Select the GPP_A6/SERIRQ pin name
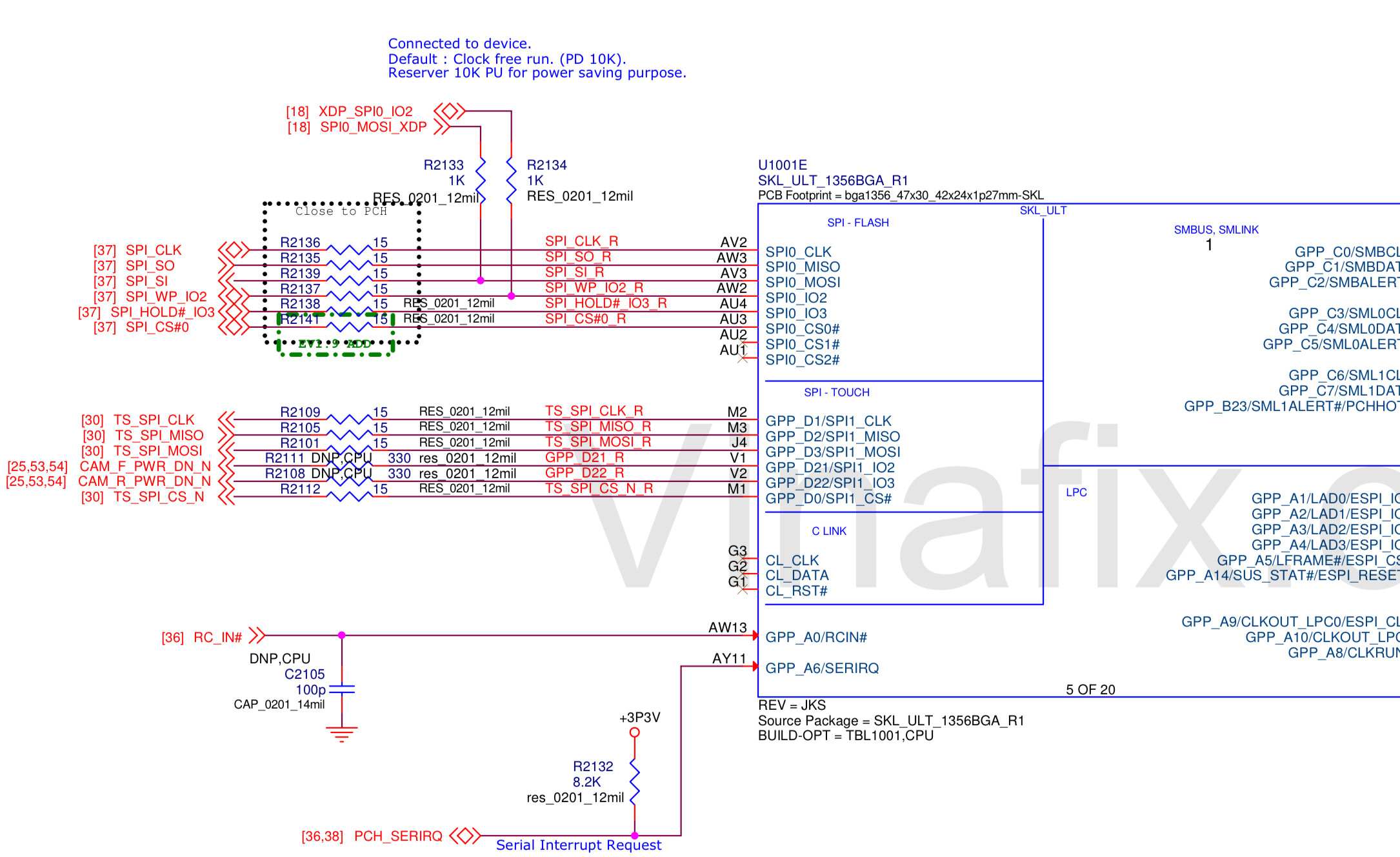Viewport: 1400px width, 857px height. point(822,669)
